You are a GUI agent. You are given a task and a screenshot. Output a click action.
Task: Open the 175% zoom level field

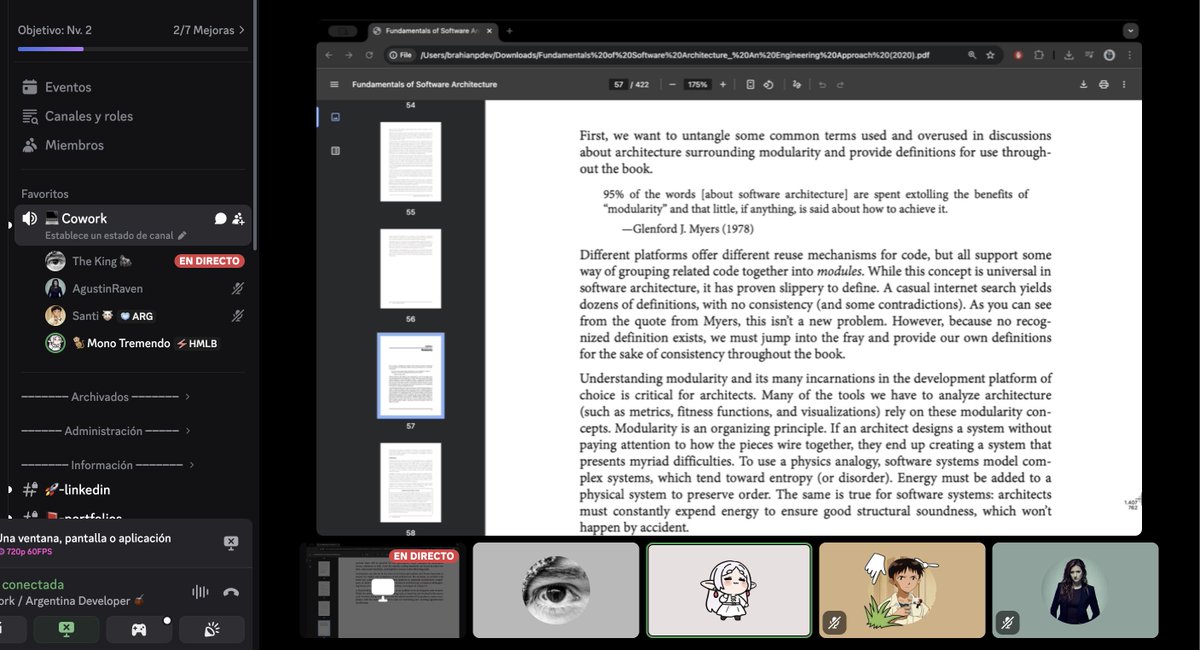tap(697, 85)
